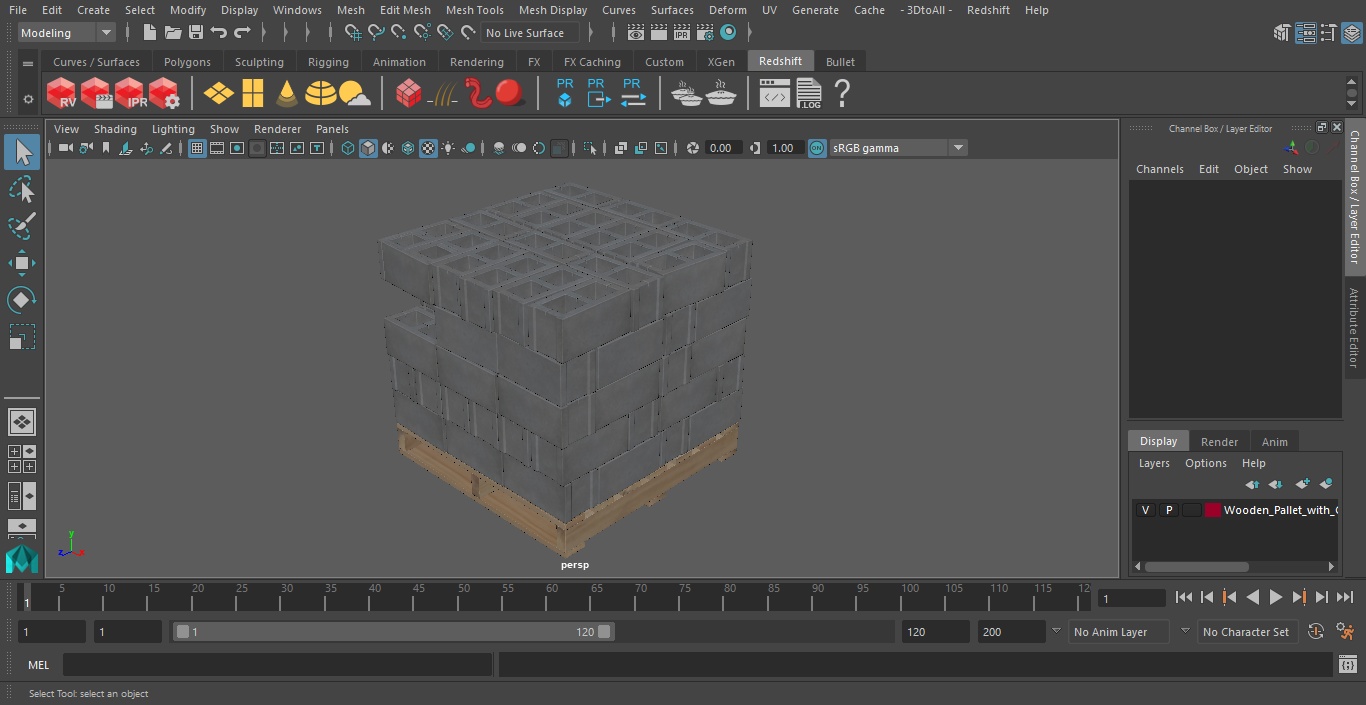1366x705 pixels.
Task: Open the Modeling menu set dropdown
Action: click(67, 33)
